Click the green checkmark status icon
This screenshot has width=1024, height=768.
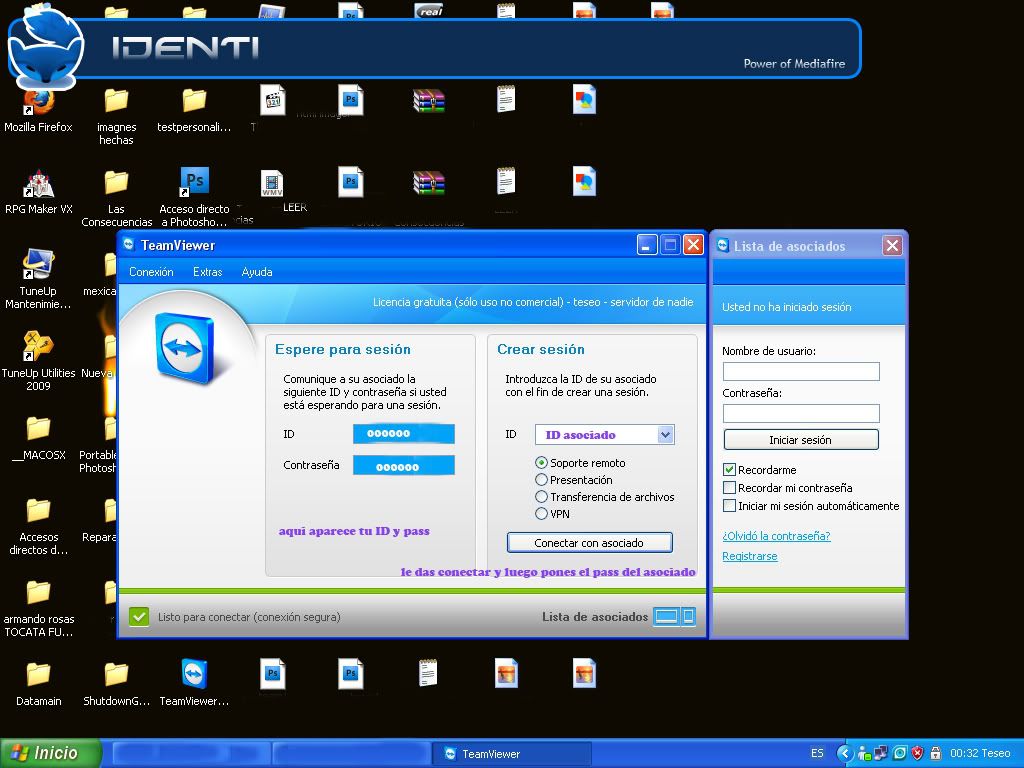click(138, 616)
